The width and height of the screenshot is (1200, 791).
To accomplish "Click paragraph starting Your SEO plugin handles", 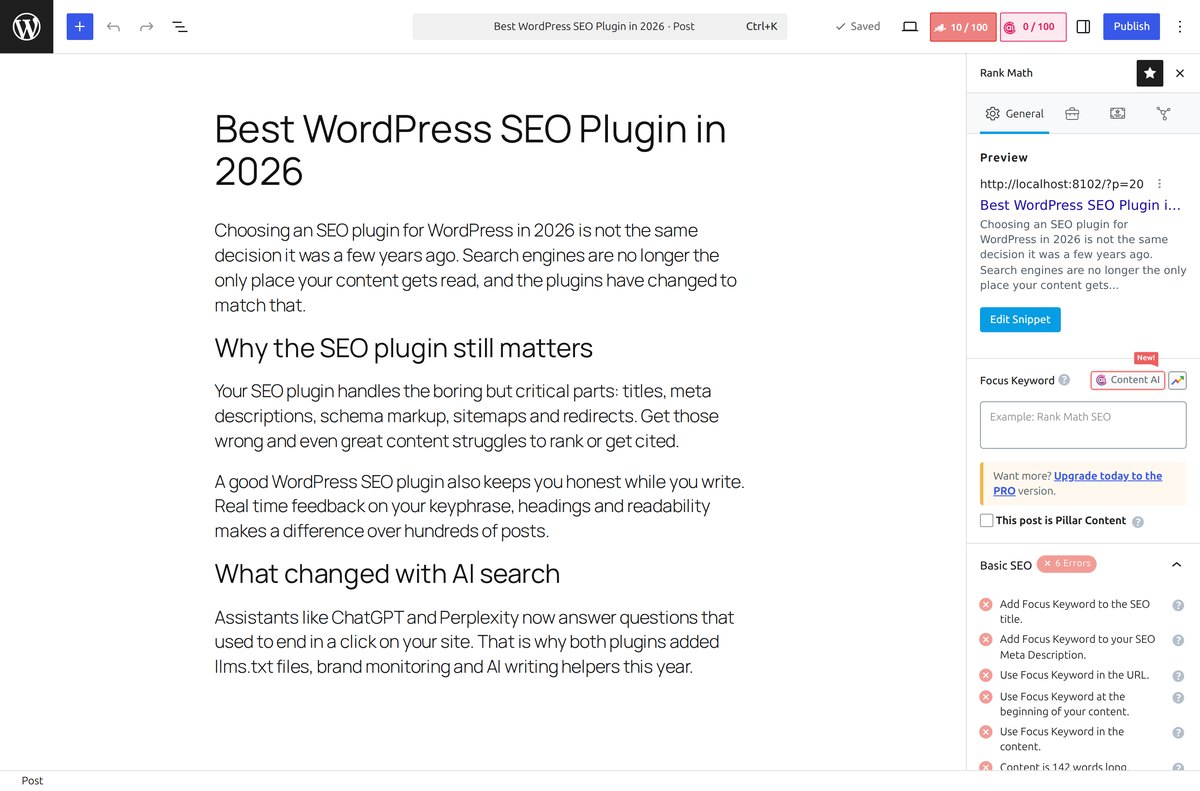I will [x=480, y=416].
